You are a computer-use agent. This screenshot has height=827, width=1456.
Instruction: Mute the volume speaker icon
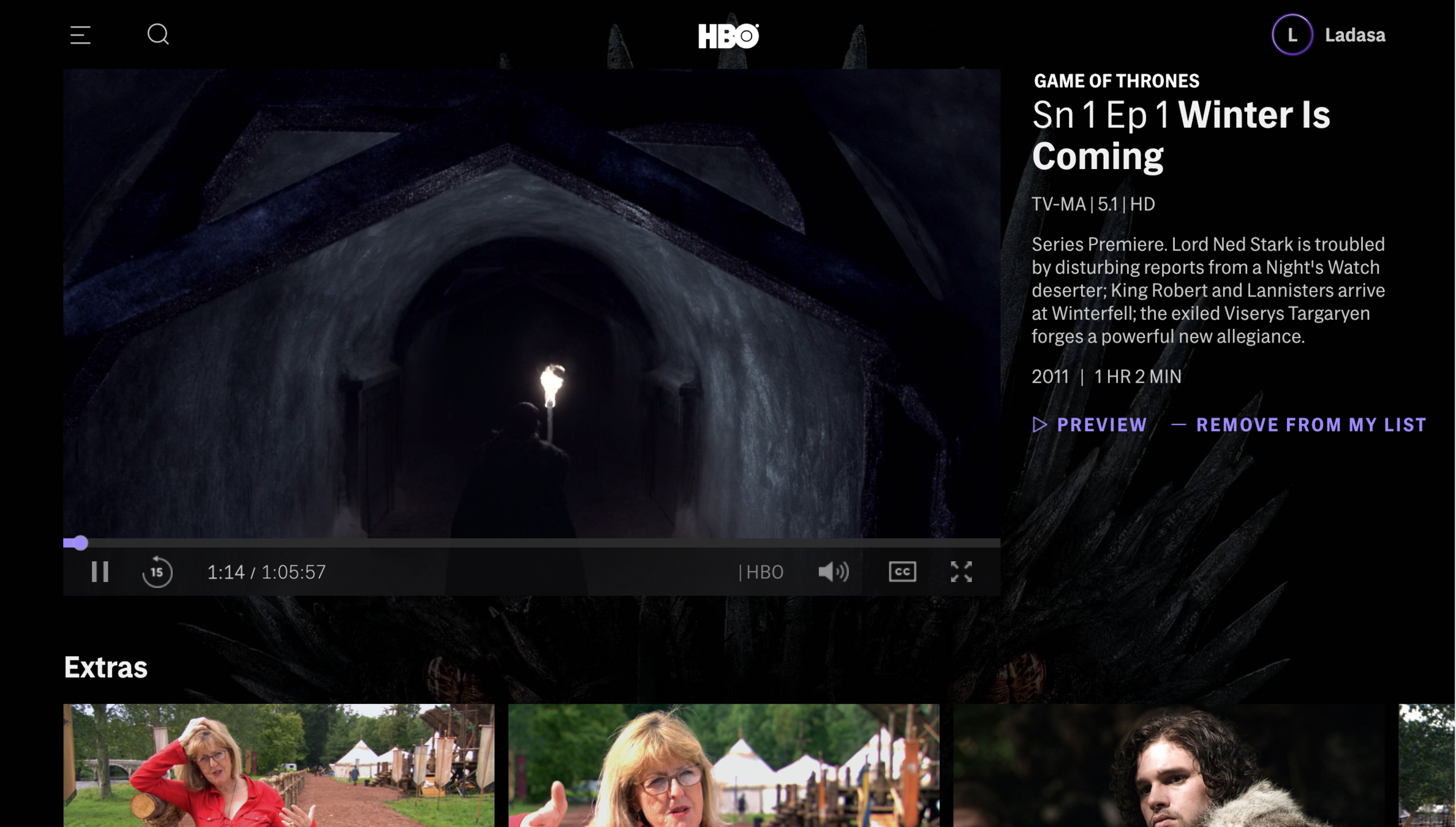click(833, 572)
